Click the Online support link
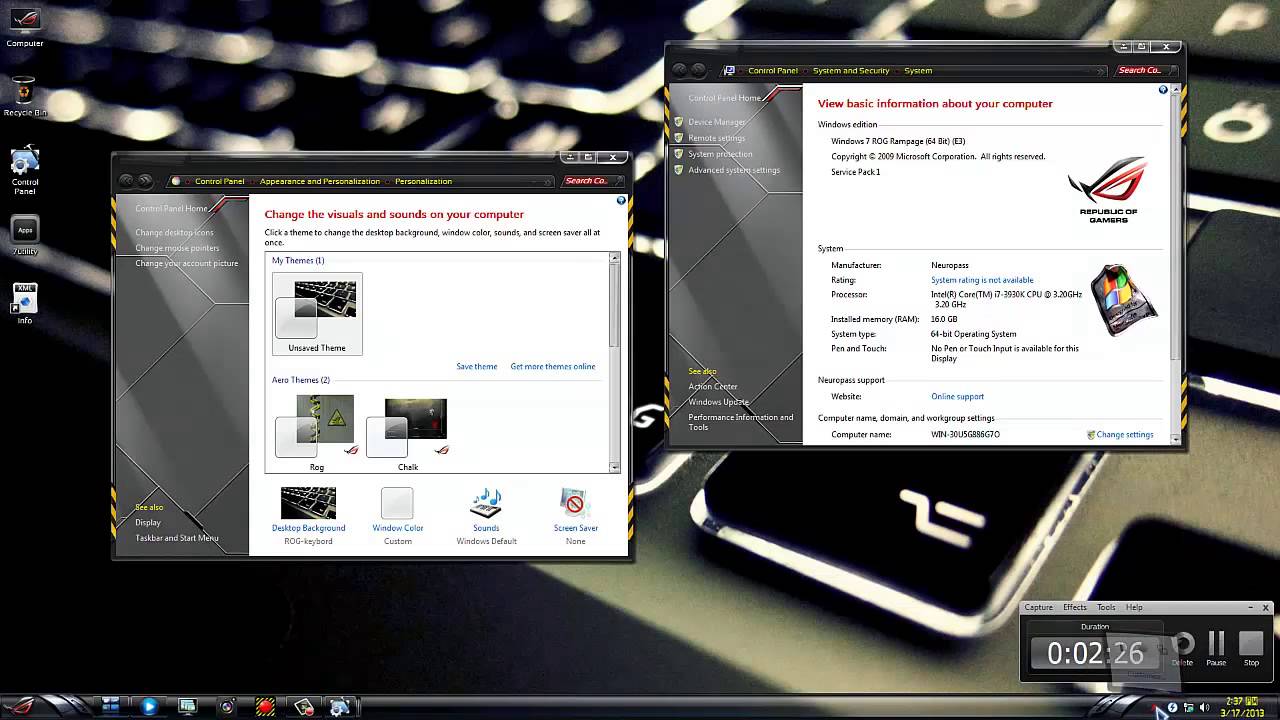Image resolution: width=1280 pixels, height=720 pixels. pyautogui.click(x=957, y=396)
